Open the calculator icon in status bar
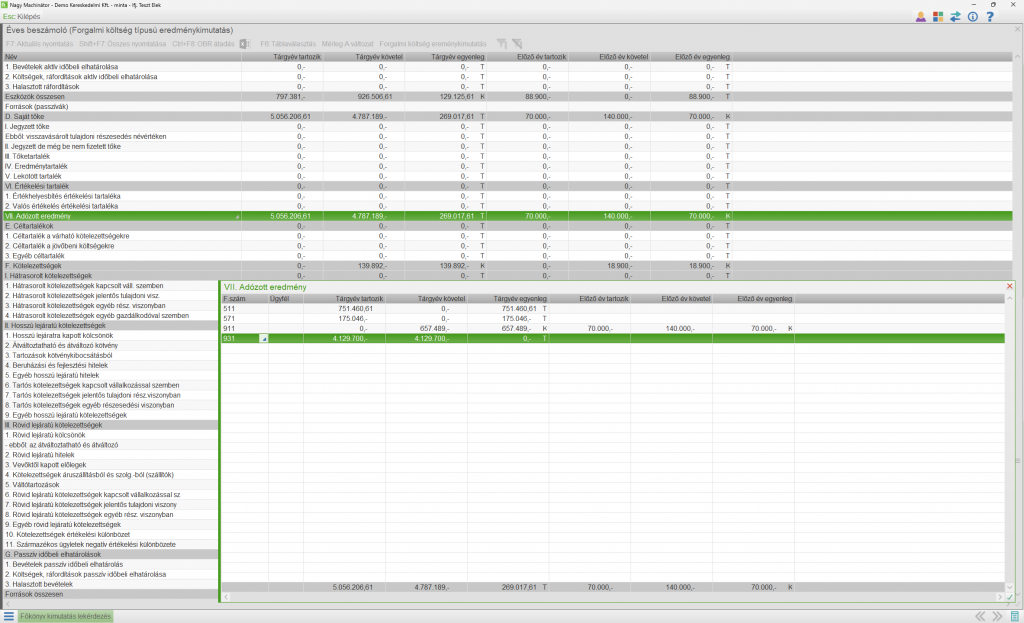Viewport: 1024px width, 623px height. [x=1014, y=616]
